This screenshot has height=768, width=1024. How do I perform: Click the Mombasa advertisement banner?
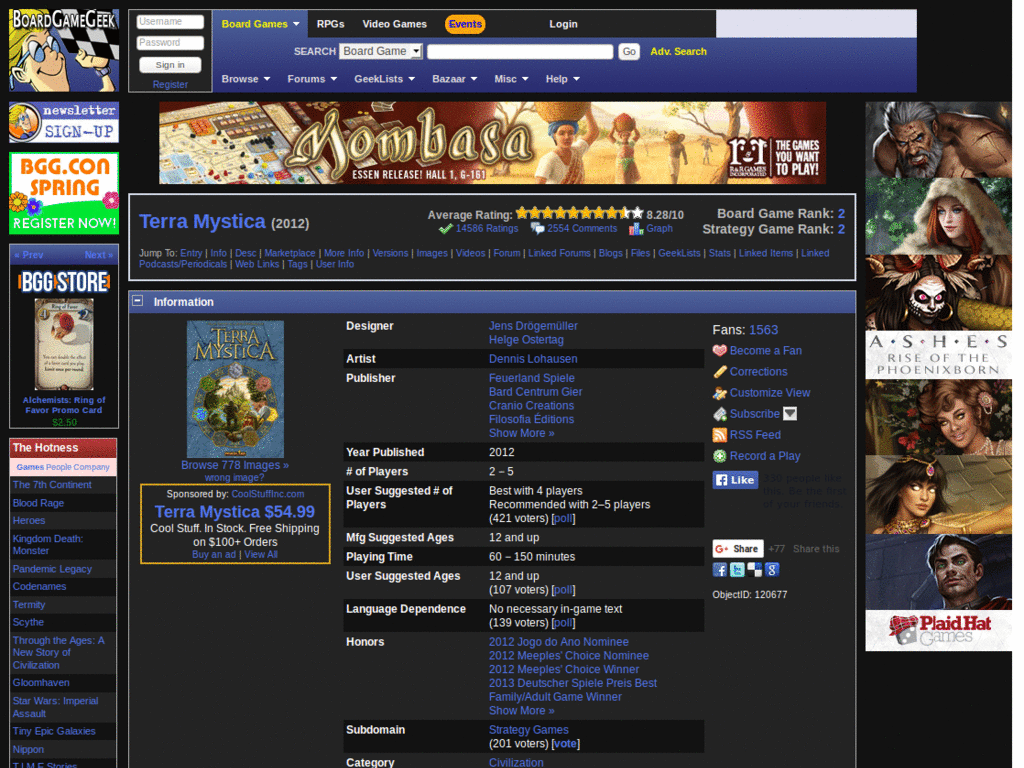pyautogui.click(x=492, y=143)
